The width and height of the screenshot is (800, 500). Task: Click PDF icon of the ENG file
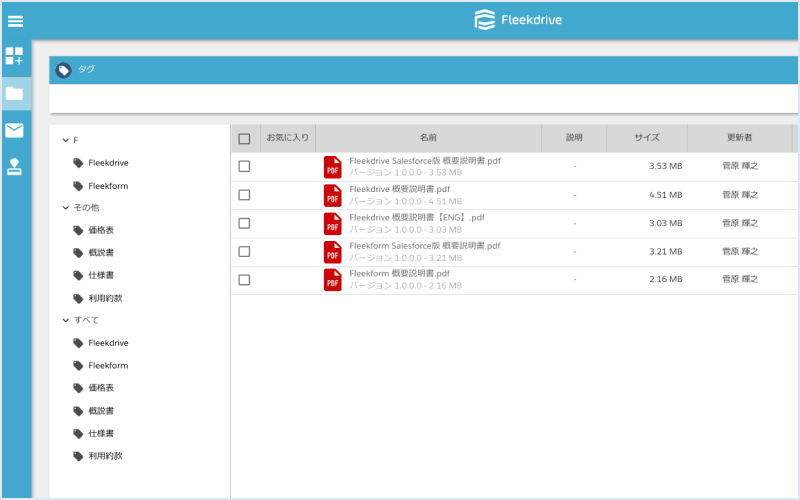(x=333, y=223)
